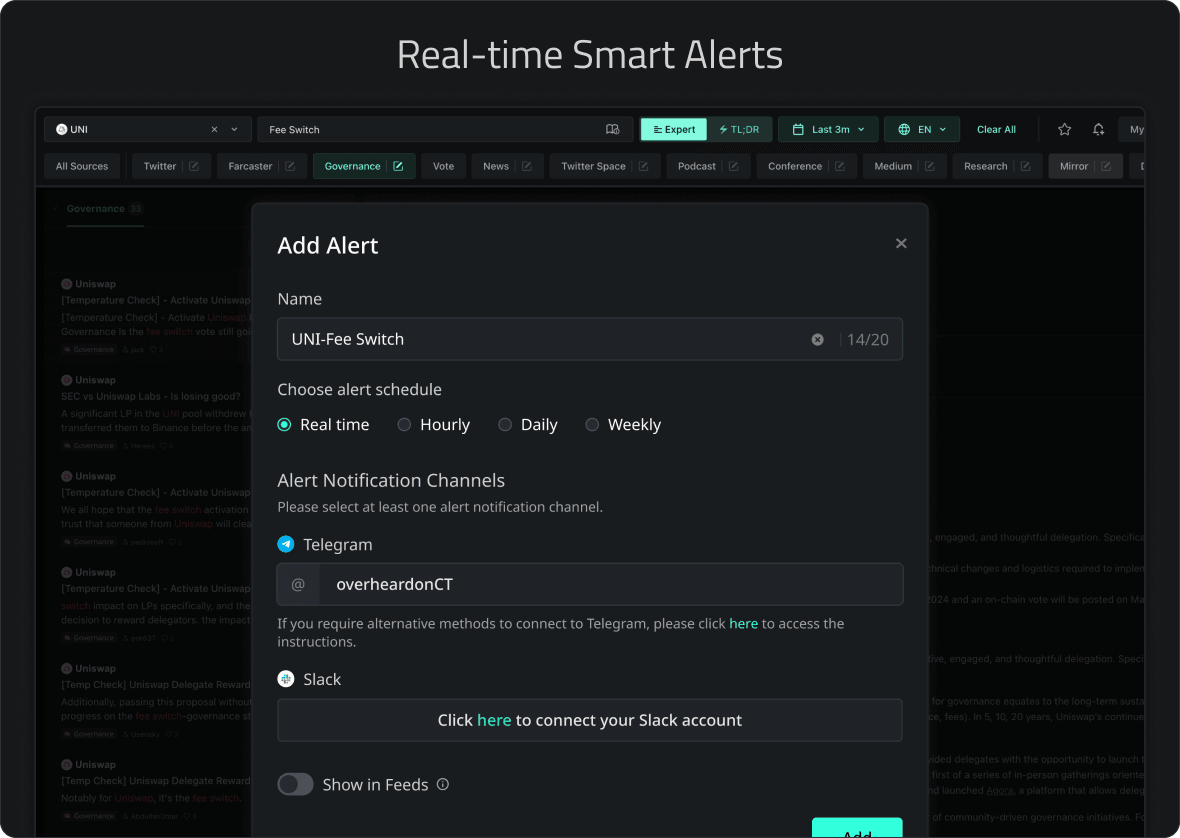Screen dimensions: 1180x838
Task: Select the Governance source tab
Action: 352,166
